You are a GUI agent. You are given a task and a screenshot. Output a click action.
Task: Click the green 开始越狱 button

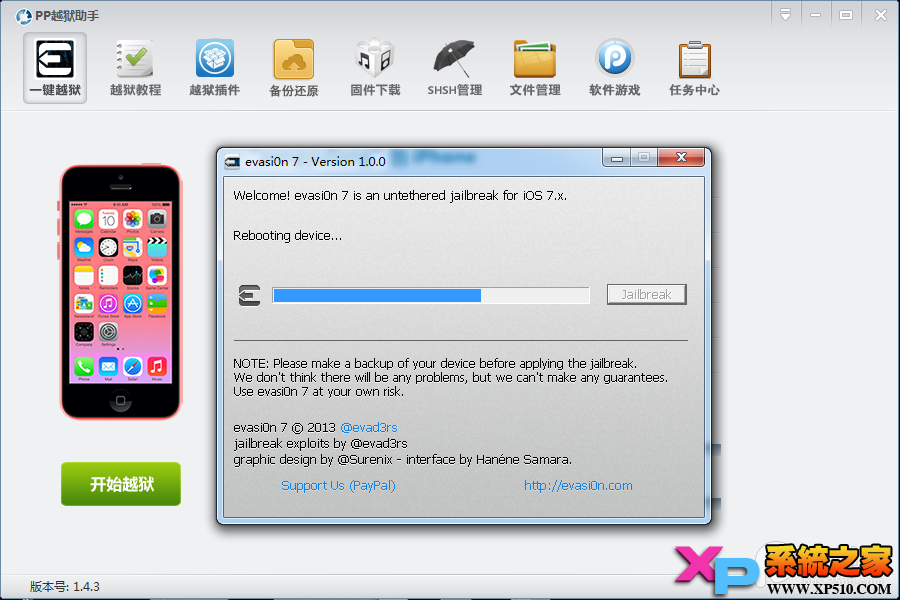point(121,484)
